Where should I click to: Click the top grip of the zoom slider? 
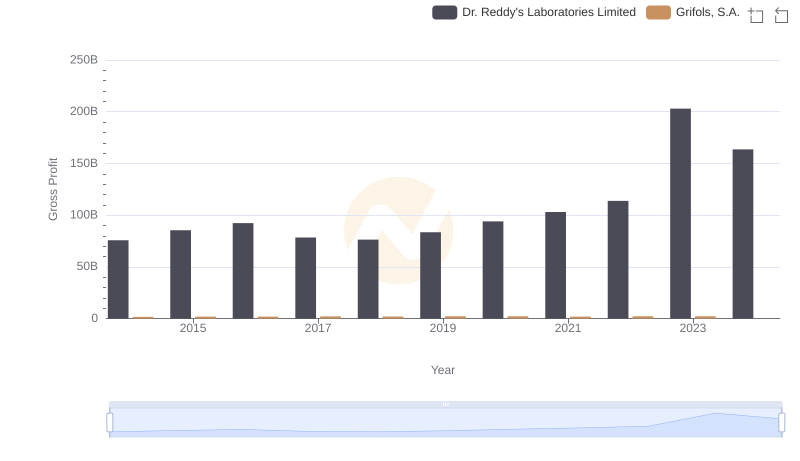pyautogui.click(x=445, y=404)
